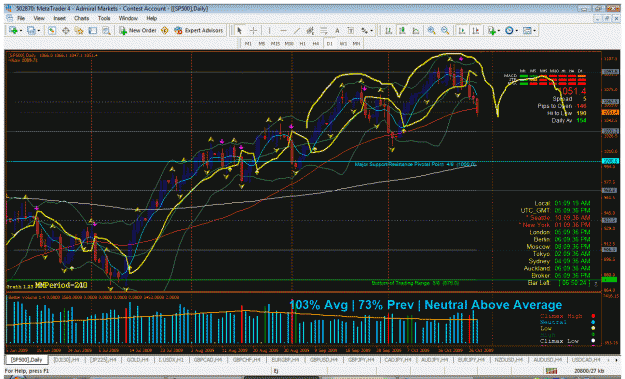This screenshot has height=379, width=625.
Task: Select the M30 timeframe button
Action: pos(289,43)
